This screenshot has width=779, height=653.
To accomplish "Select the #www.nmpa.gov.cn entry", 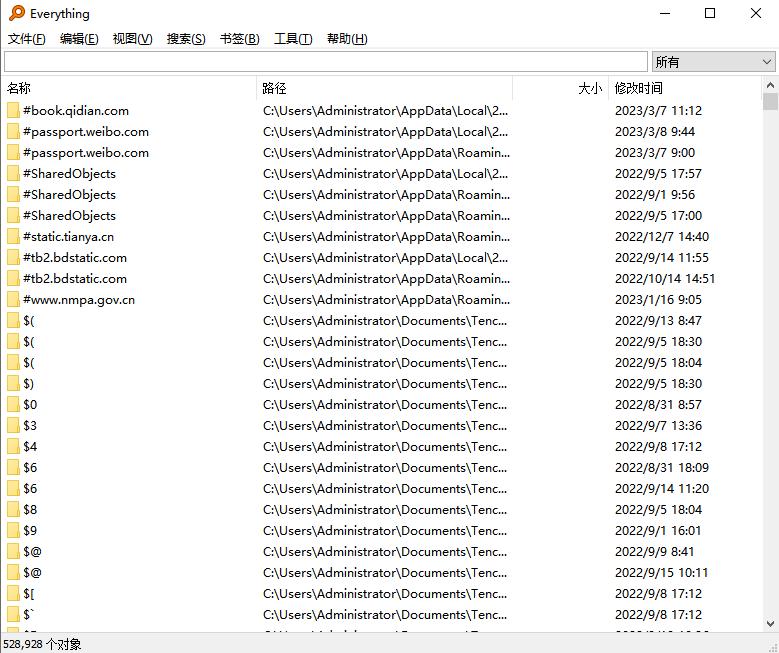I will pos(79,300).
